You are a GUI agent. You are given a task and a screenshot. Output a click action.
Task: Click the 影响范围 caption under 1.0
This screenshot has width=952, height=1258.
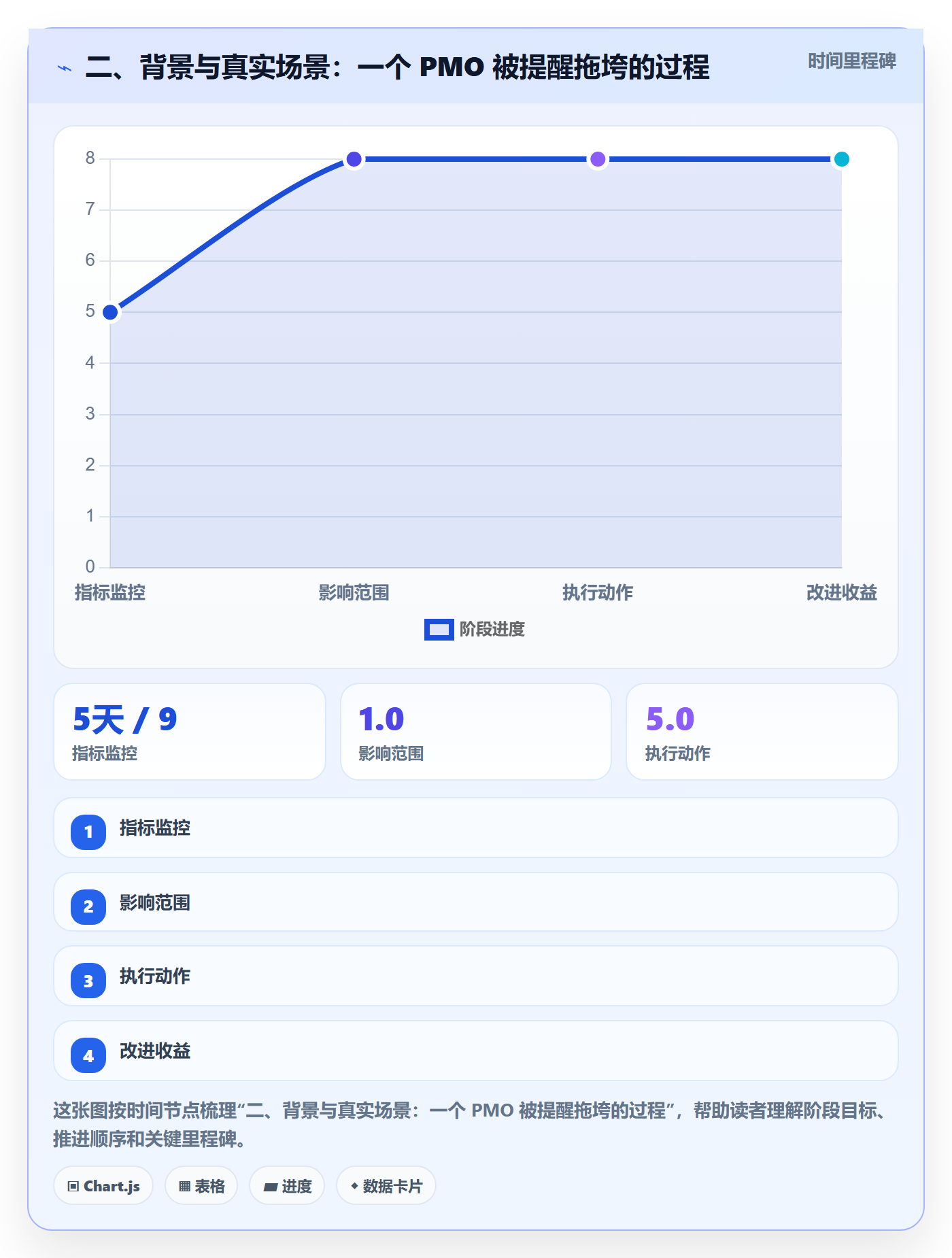coord(391,753)
